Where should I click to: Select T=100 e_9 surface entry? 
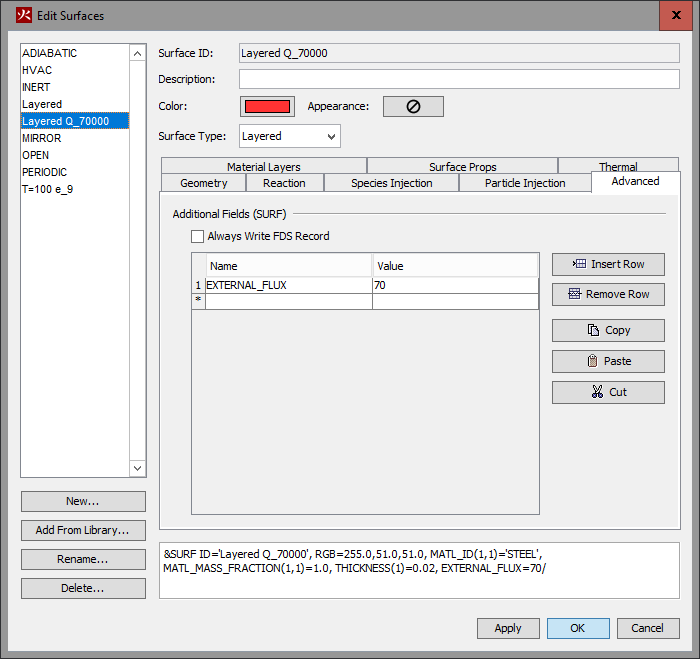pyautogui.click(x=75, y=189)
